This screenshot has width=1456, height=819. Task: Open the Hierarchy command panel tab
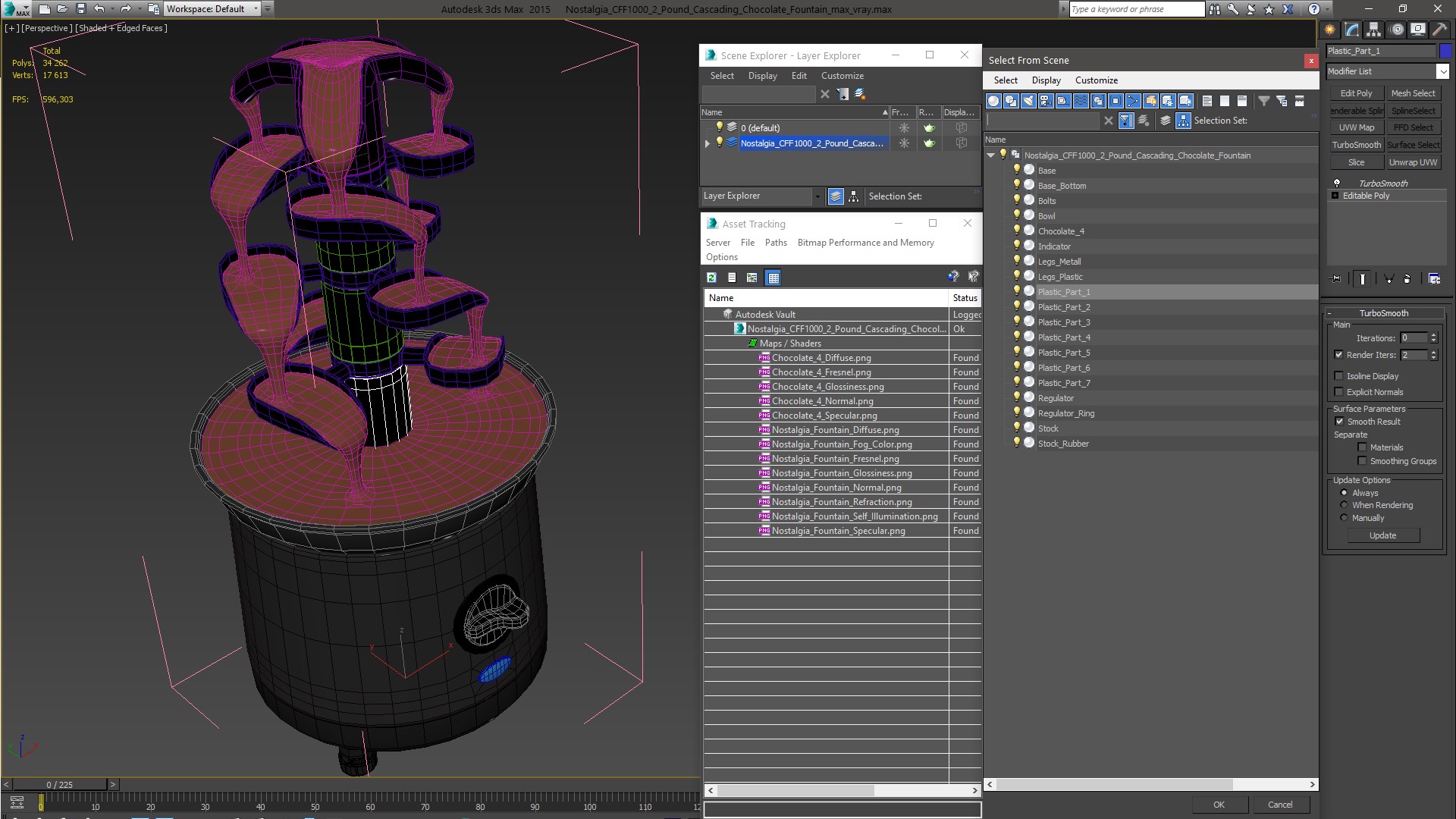pos(1373,30)
